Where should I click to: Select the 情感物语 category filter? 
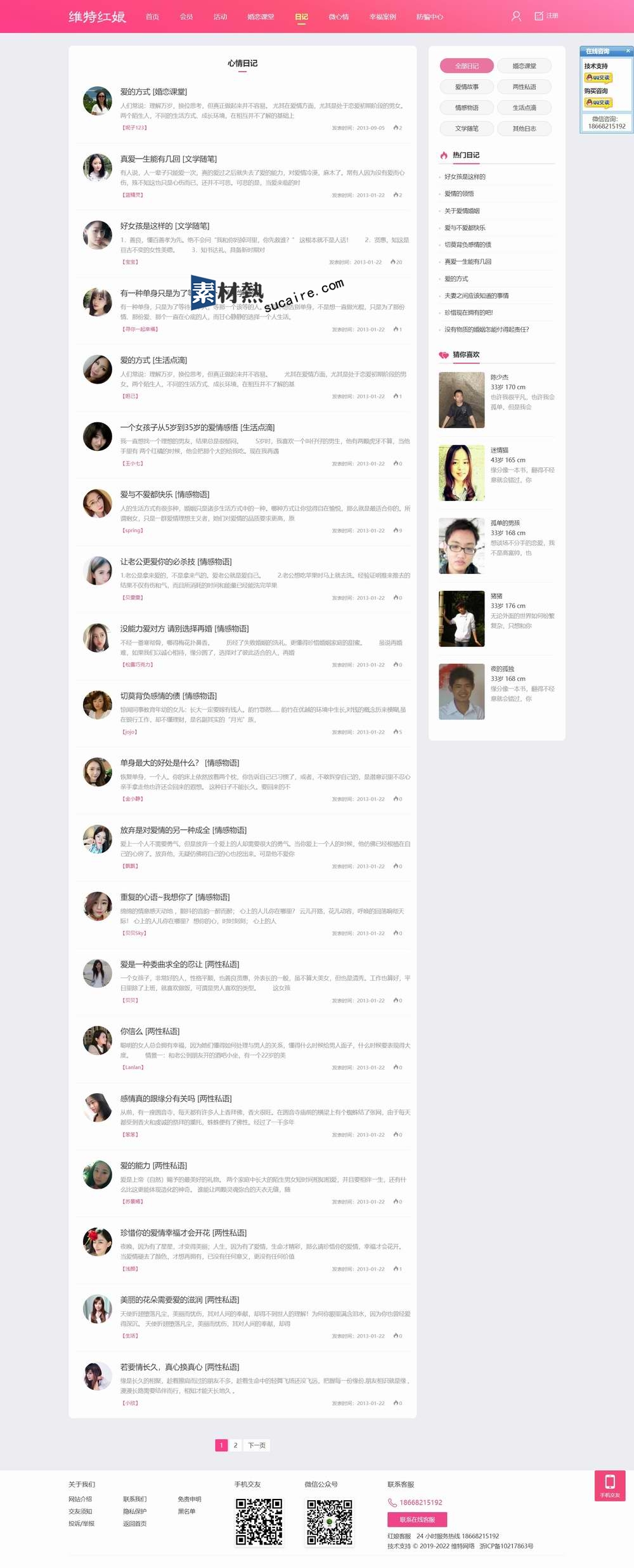coord(467,108)
